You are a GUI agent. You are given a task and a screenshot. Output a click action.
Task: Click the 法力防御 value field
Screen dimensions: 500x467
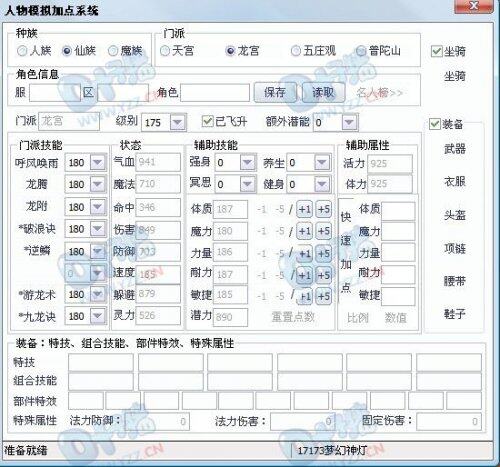[157, 422]
